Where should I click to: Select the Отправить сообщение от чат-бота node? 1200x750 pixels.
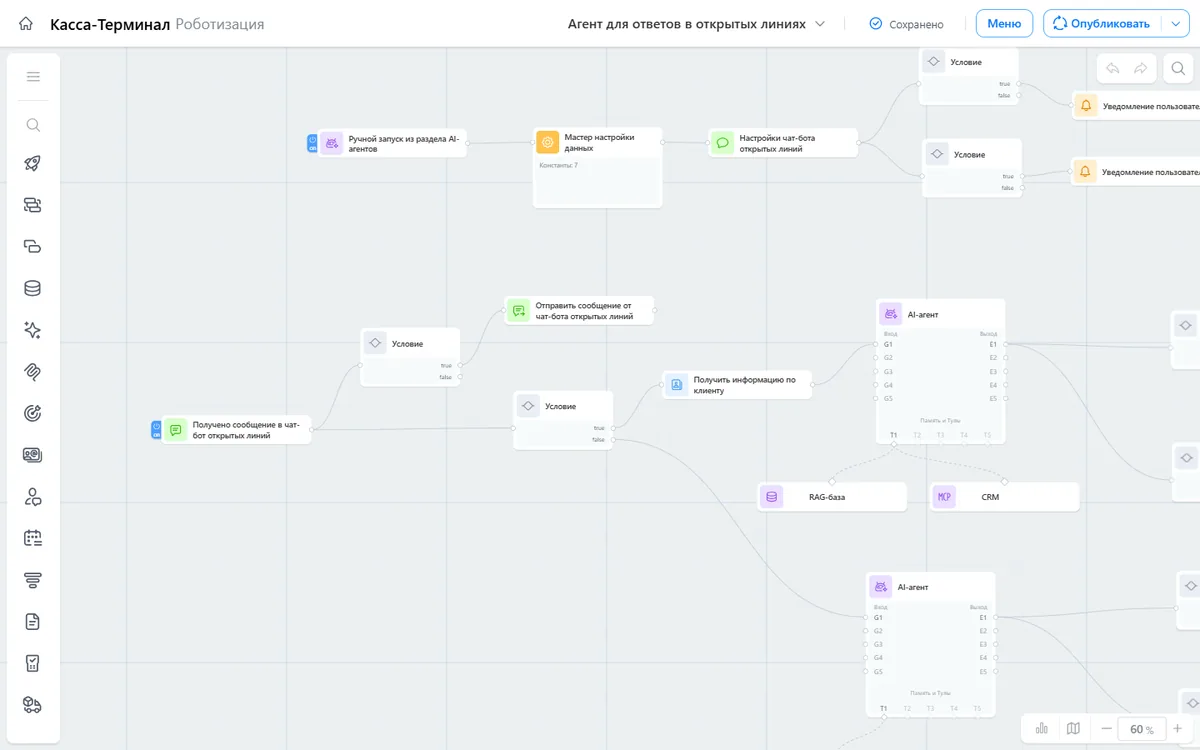[x=580, y=310]
